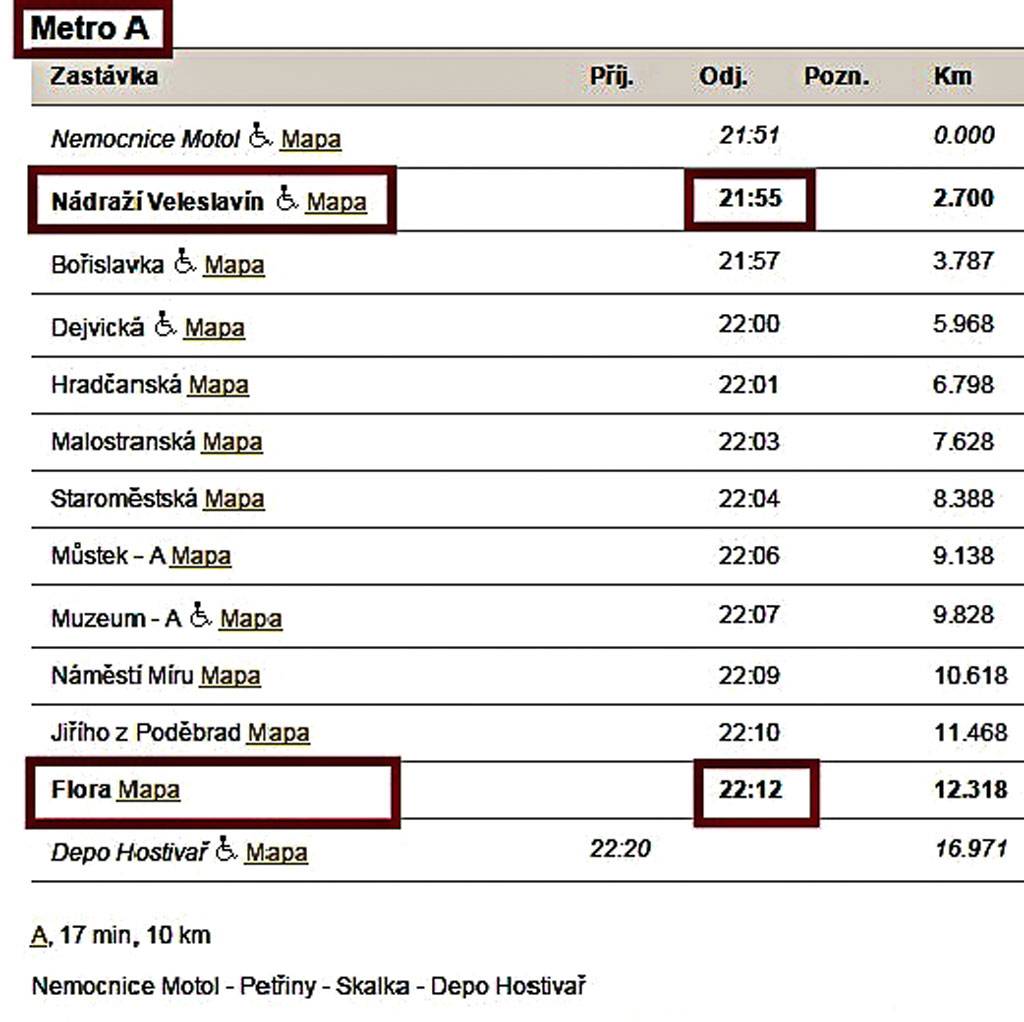Open Mapa link for Staroměstská
Image resolution: width=1024 pixels, height=1022 pixels.
(x=234, y=499)
